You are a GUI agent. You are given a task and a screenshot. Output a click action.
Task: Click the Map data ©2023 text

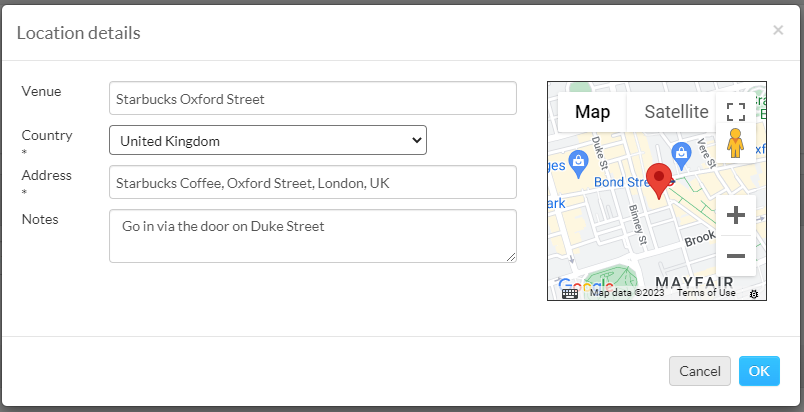click(x=627, y=293)
